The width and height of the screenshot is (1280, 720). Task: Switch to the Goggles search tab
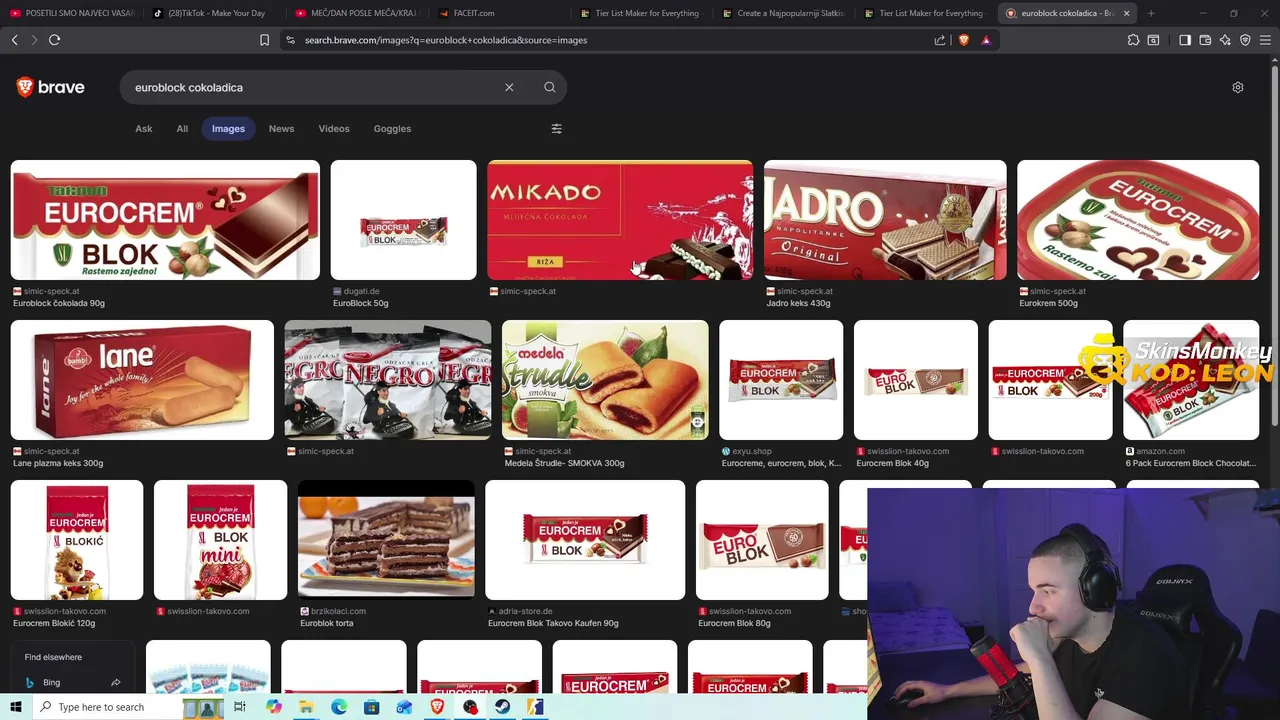pos(392,128)
